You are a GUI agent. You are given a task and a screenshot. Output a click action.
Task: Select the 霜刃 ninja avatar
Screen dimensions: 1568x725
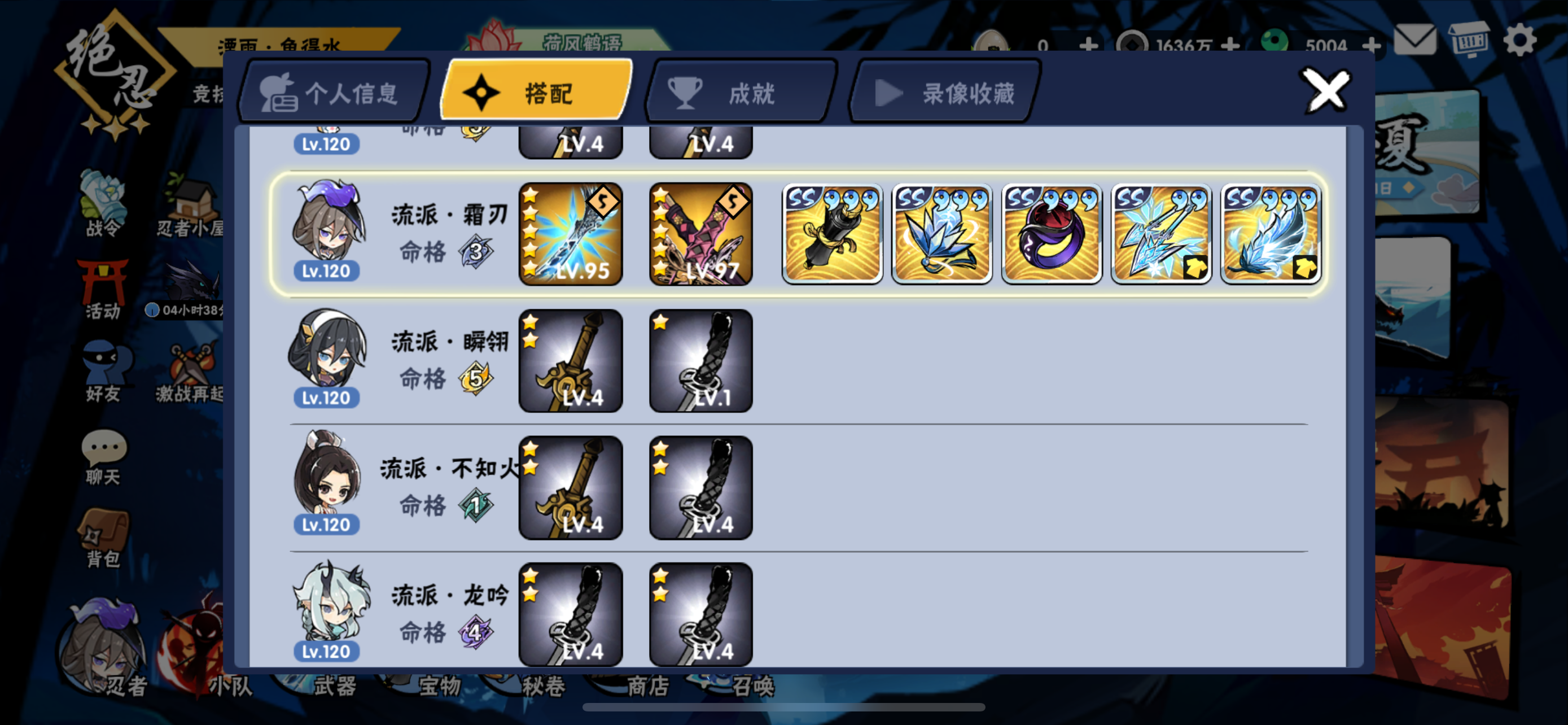coord(327,229)
